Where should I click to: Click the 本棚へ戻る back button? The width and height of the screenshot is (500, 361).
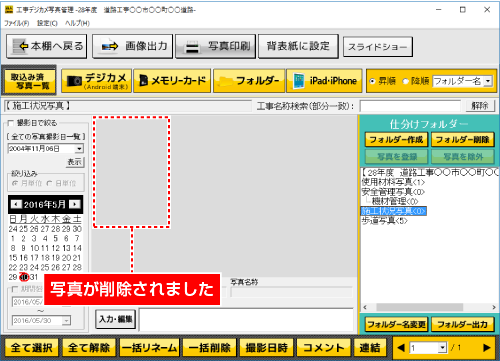click(47, 46)
